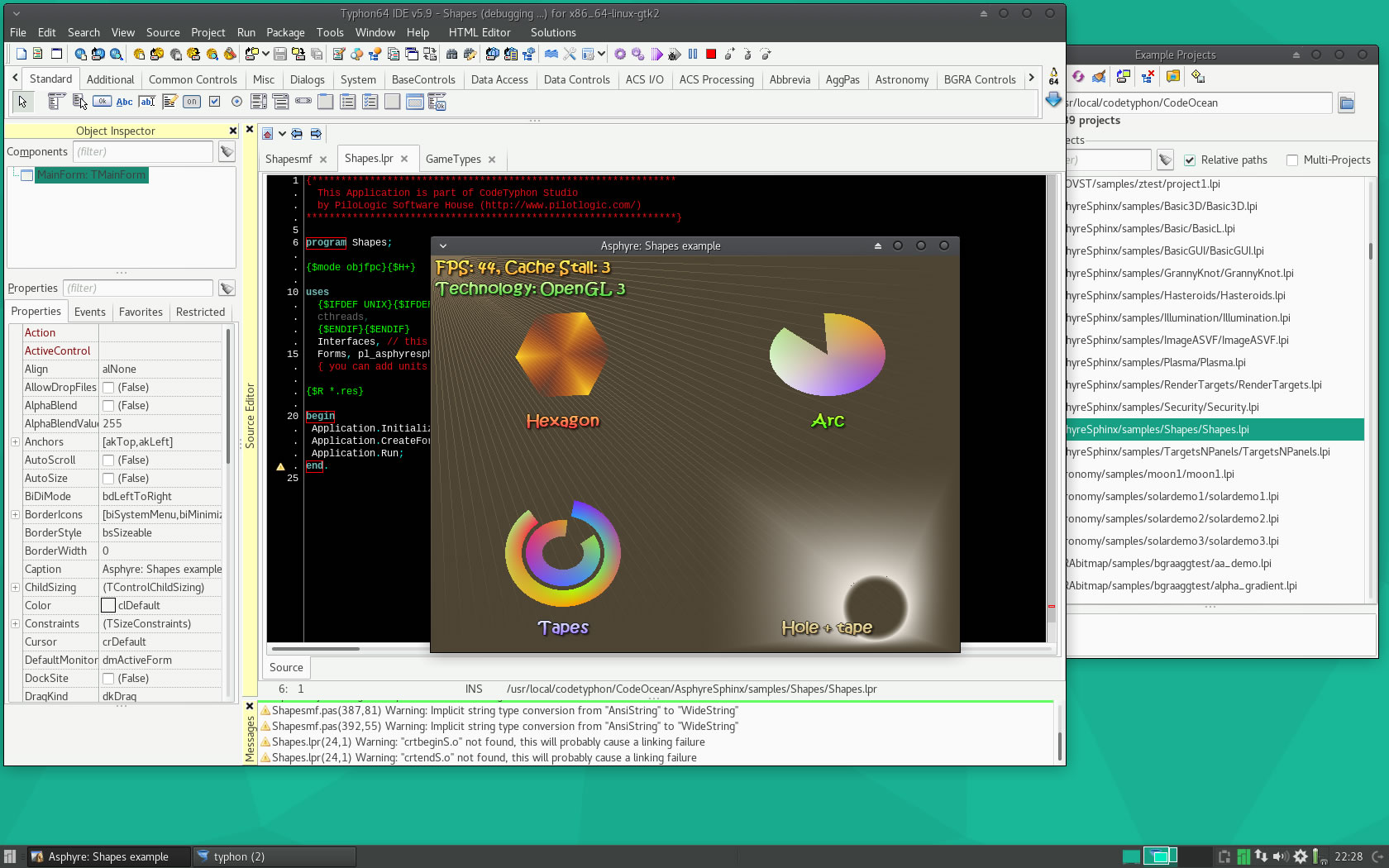Click the Color clDefault swatch
The width and height of the screenshot is (1389, 868).
click(108, 606)
